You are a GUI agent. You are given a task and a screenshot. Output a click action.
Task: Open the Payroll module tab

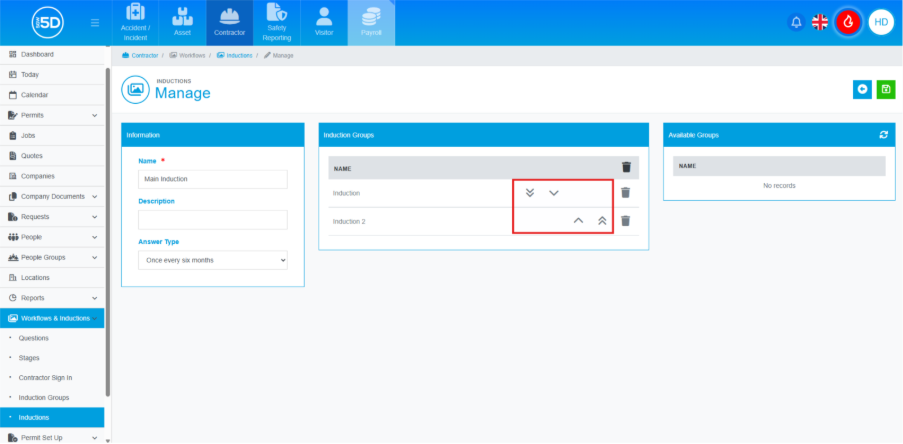[x=371, y=23]
